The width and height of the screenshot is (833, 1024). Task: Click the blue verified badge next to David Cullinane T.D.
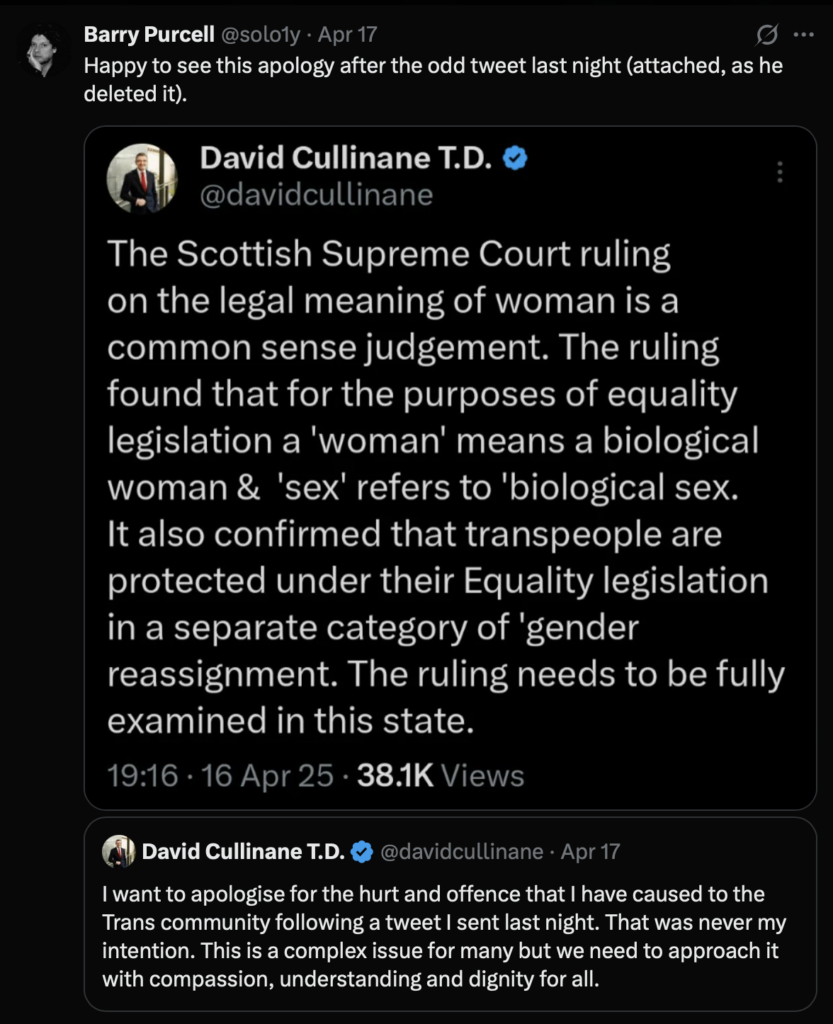coord(513,157)
